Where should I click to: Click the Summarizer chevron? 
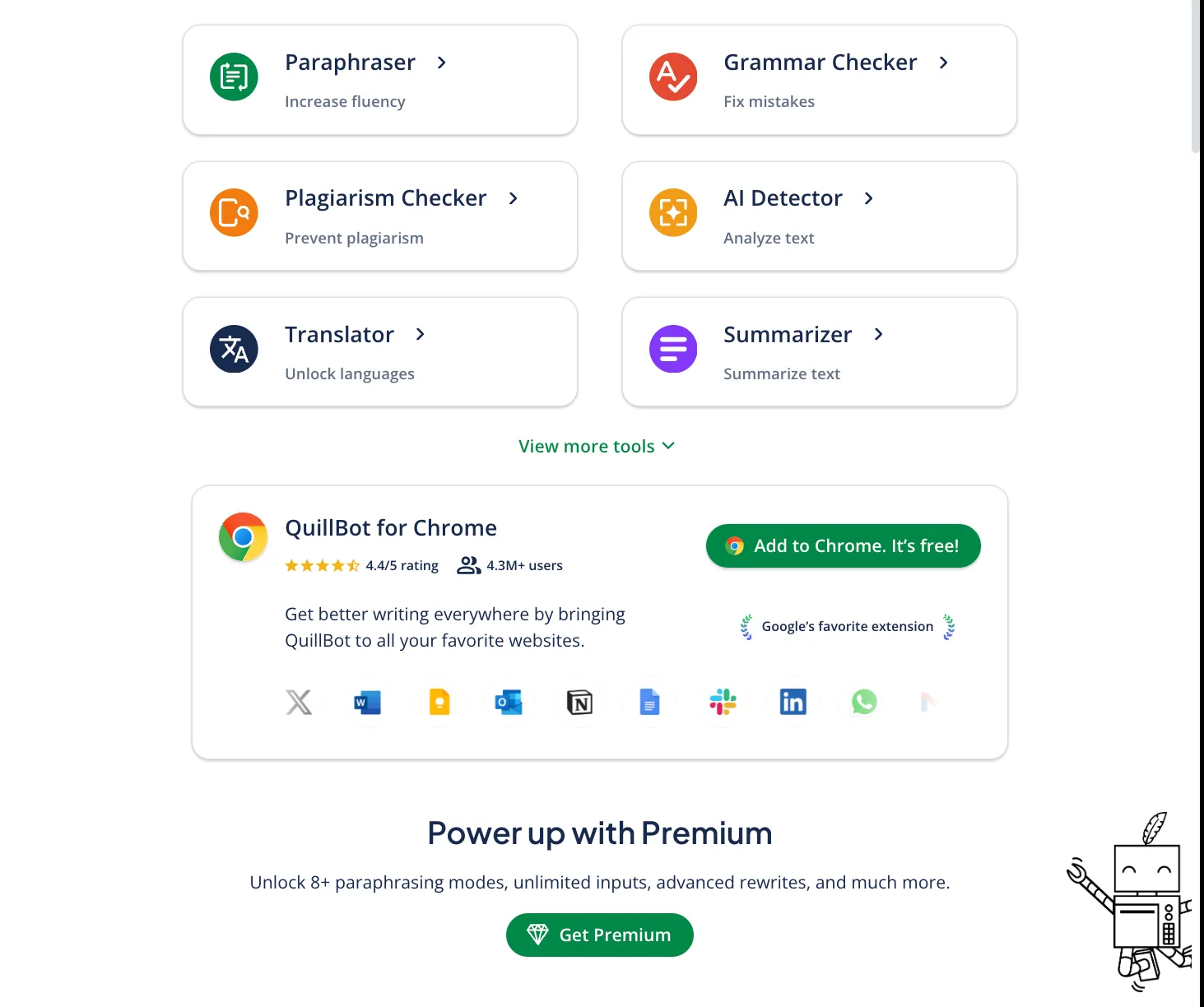tap(877, 335)
